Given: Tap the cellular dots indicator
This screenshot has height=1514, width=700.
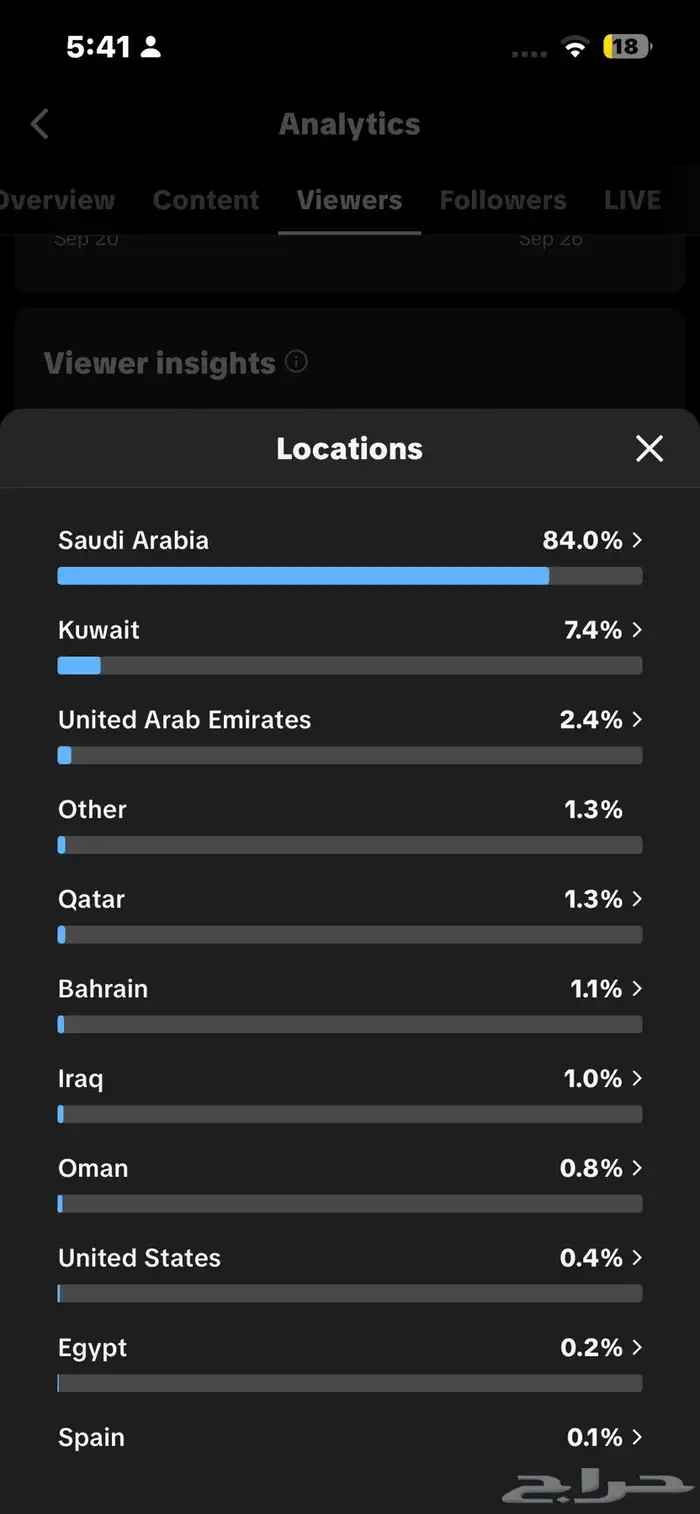Looking at the screenshot, I should [x=528, y=52].
